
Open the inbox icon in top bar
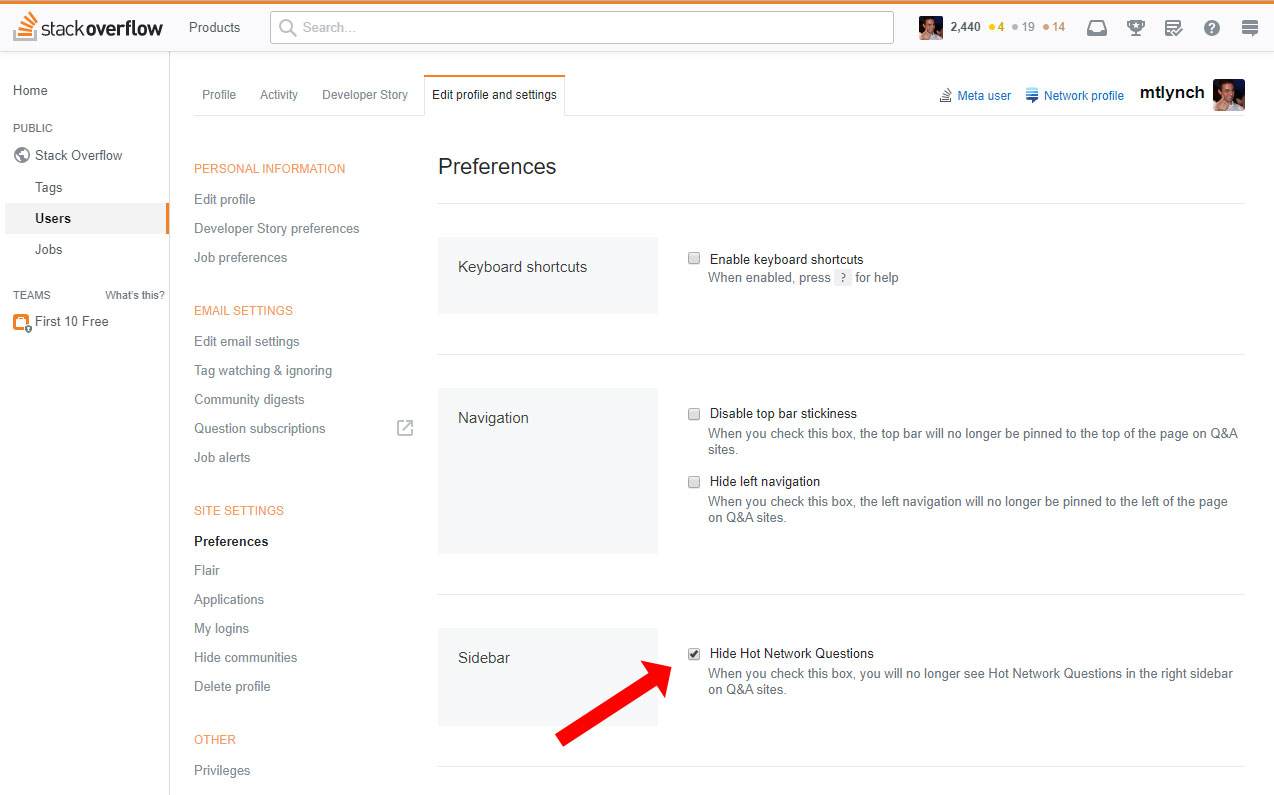coord(1097,28)
